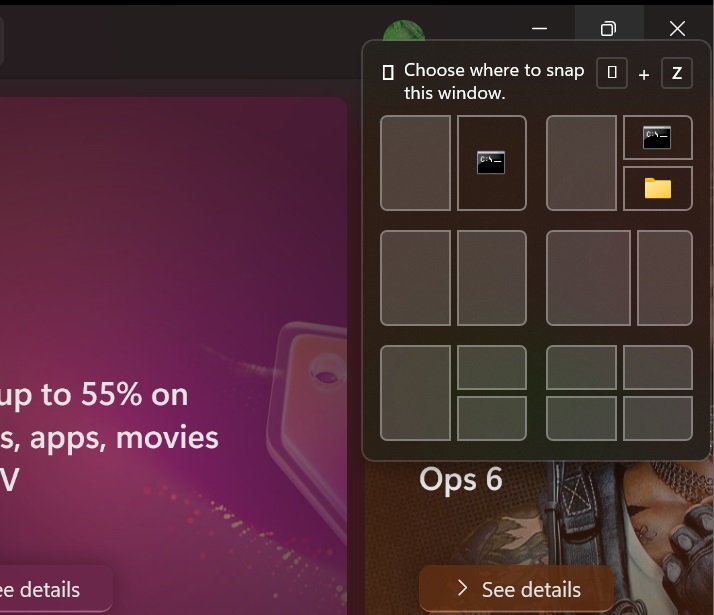714x615 pixels.
Task: Click the Command Prompt icon in the two-column snap layout
Action: coord(491,163)
